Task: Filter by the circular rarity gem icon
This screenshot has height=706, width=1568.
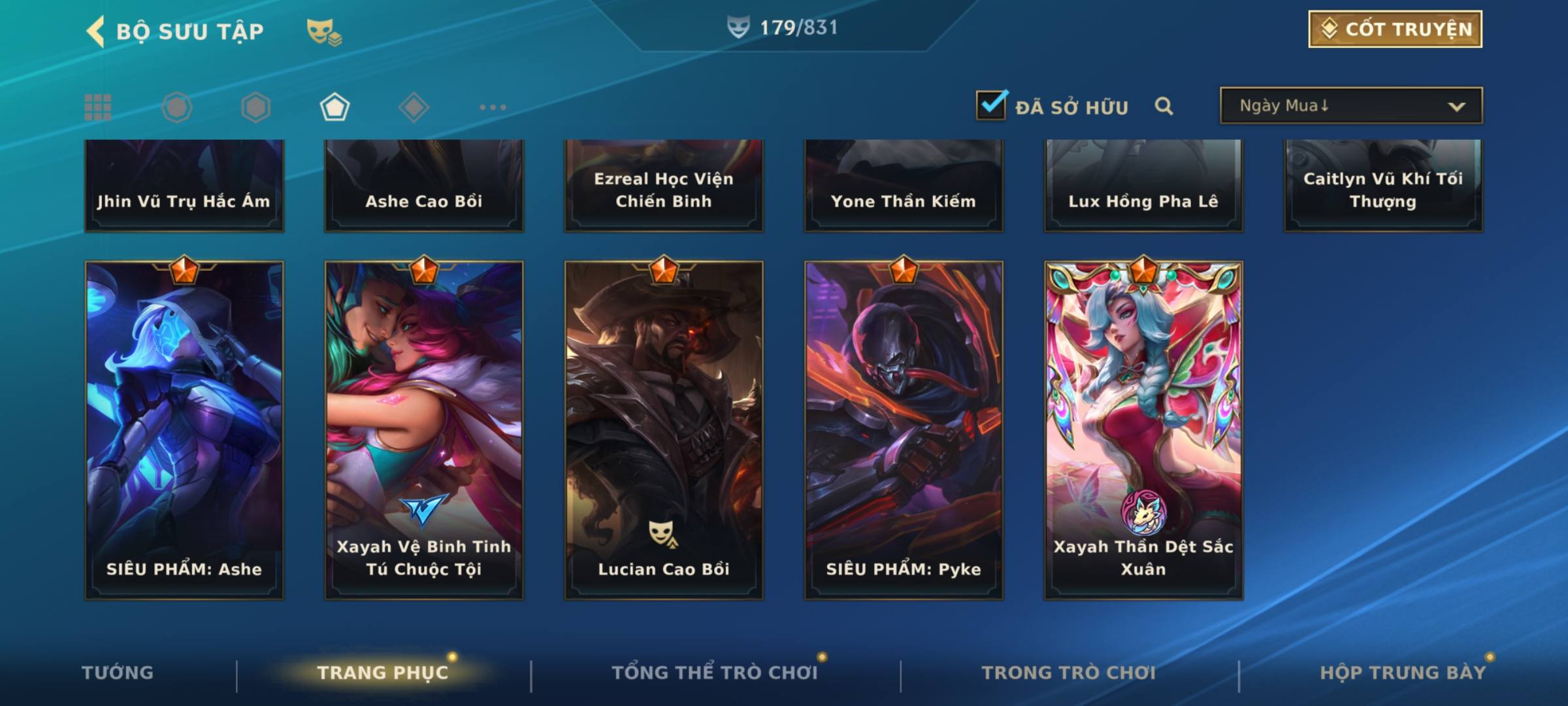Action: point(177,107)
